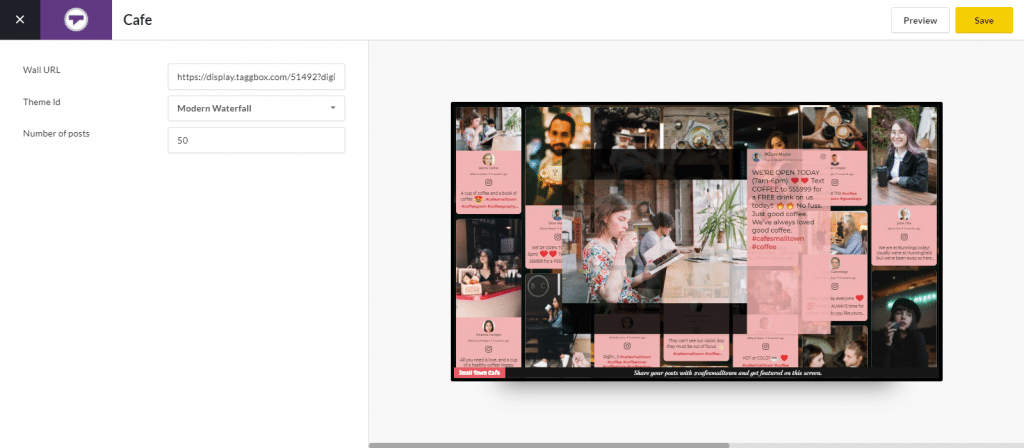Click the Instagram icon on the bottom-left post
Viewport: 1024px width, 448px height.
point(488,345)
